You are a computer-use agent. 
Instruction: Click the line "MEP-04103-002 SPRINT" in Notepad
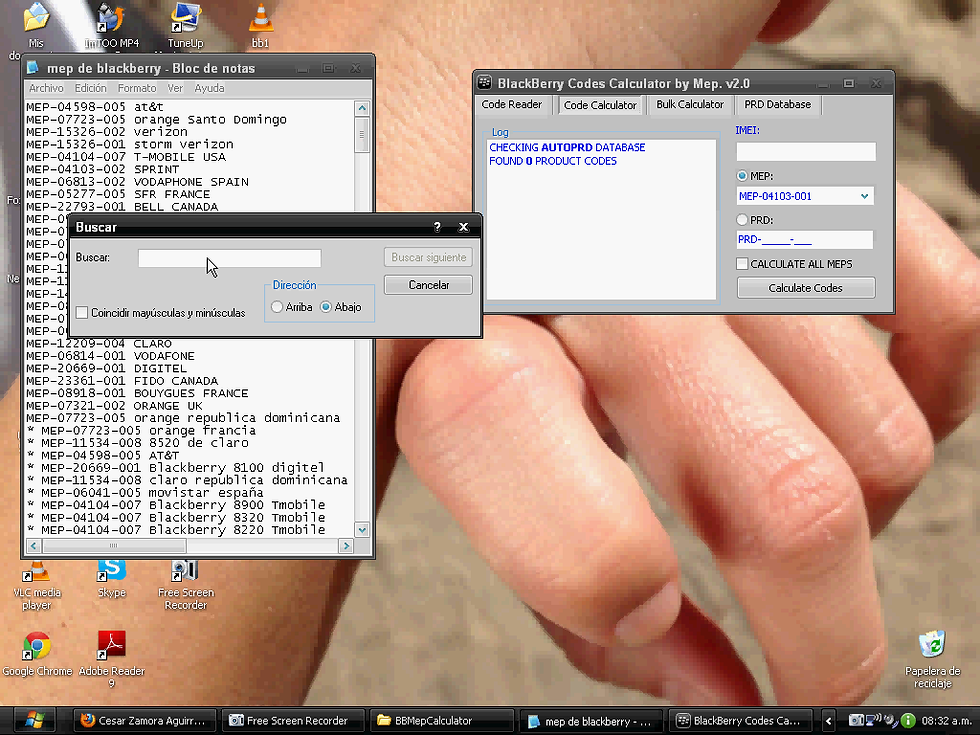(x=102, y=169)
